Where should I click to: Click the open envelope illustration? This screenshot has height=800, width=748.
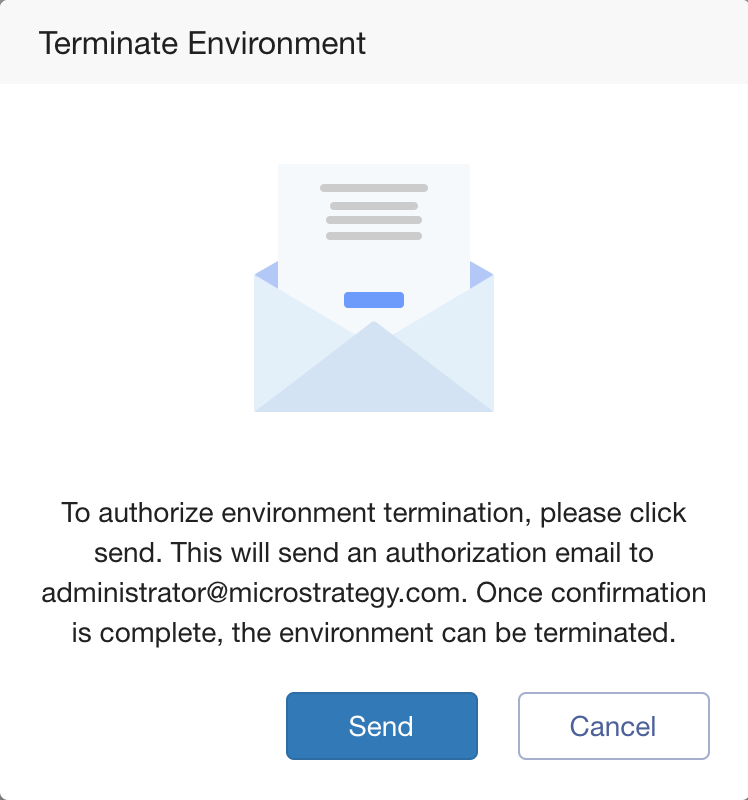(x=374, y=288)
